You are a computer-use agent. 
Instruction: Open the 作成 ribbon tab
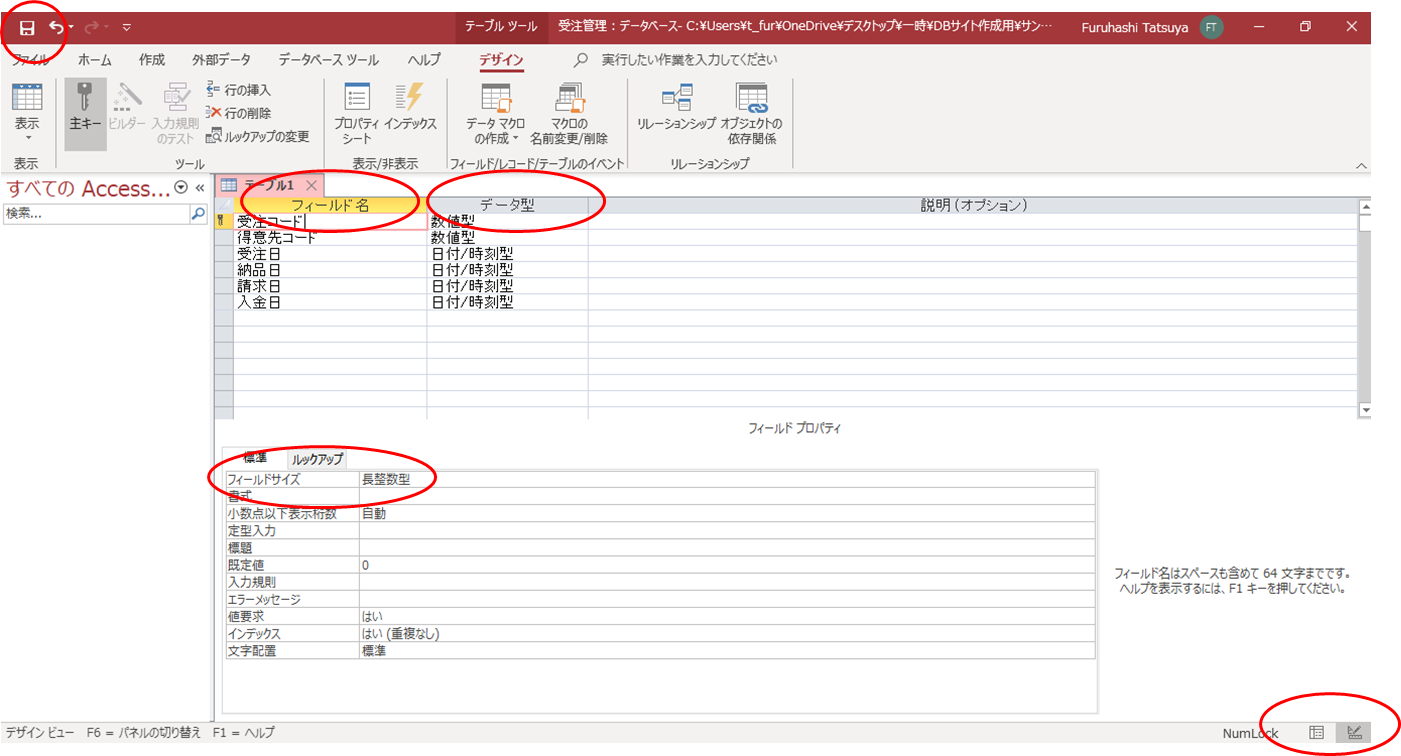[x=152, y=60]
